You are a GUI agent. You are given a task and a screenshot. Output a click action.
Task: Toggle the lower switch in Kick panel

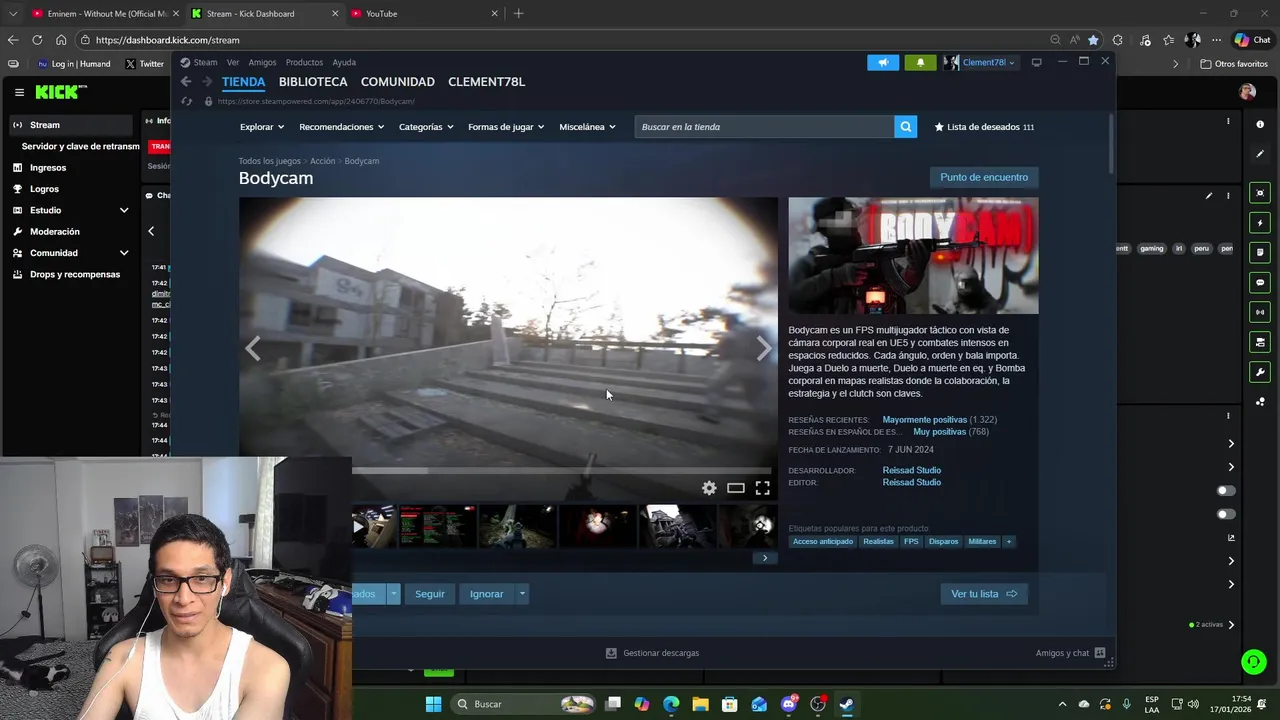click(x=1225, y=514)
